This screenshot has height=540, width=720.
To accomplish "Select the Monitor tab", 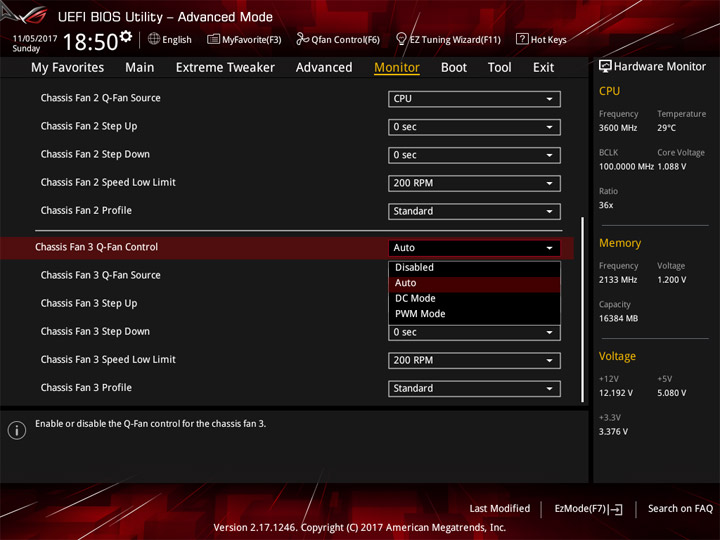I will click(397, 68).
